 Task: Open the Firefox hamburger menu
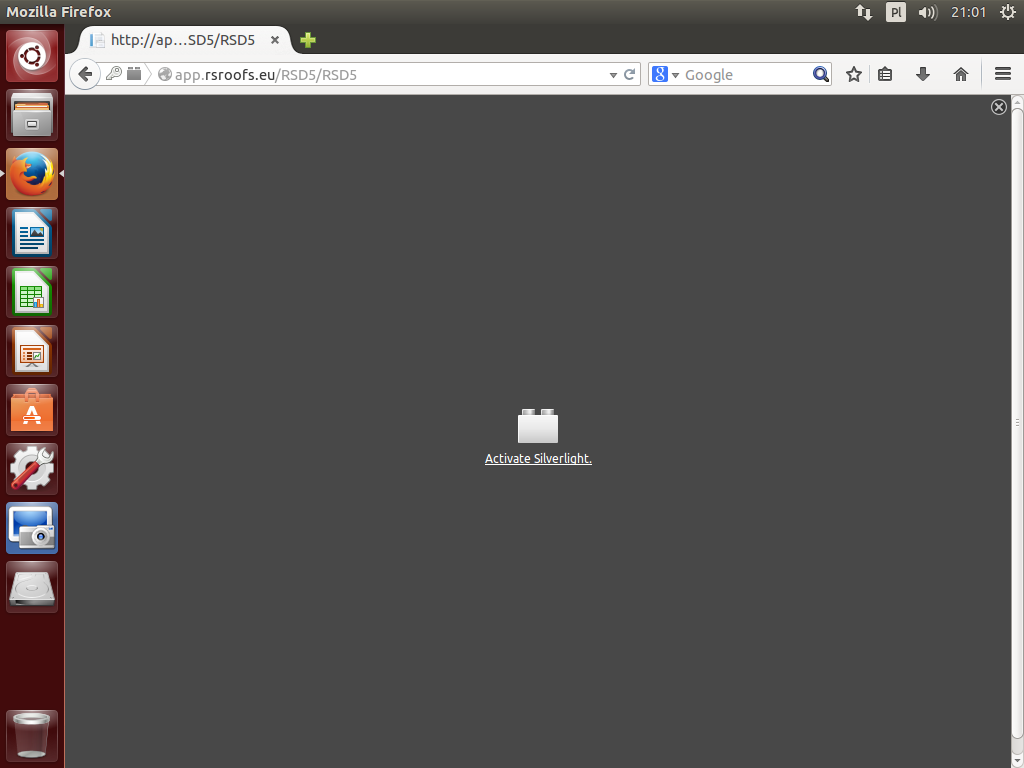click(x=1003, y=74)
